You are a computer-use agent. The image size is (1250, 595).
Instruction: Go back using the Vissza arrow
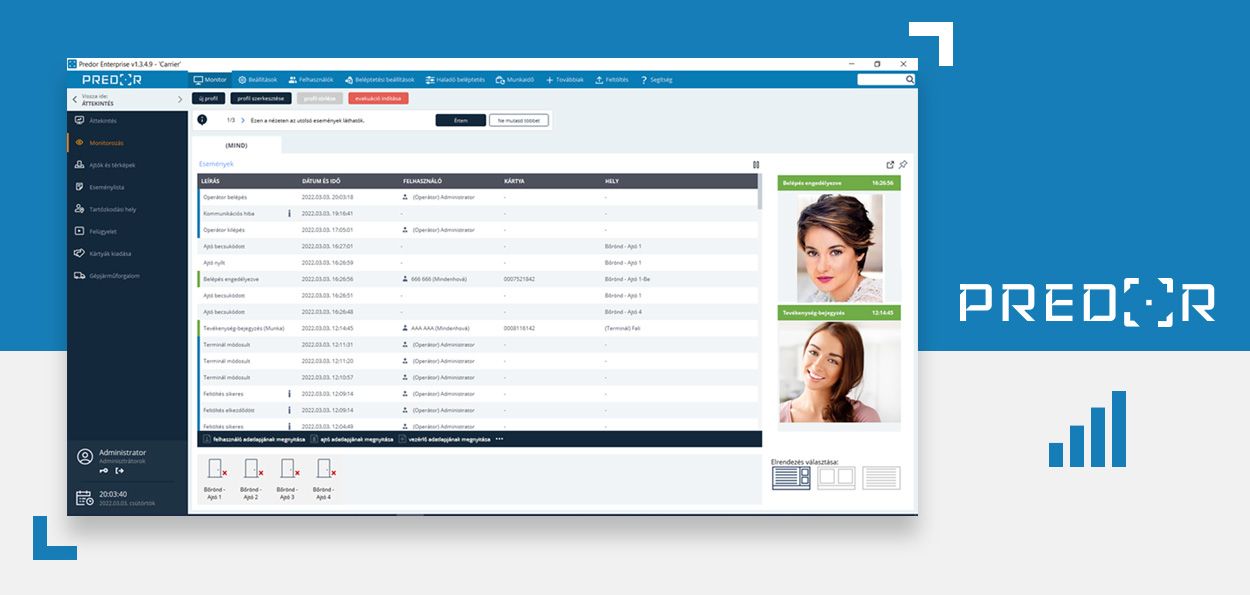coord(75,99)
